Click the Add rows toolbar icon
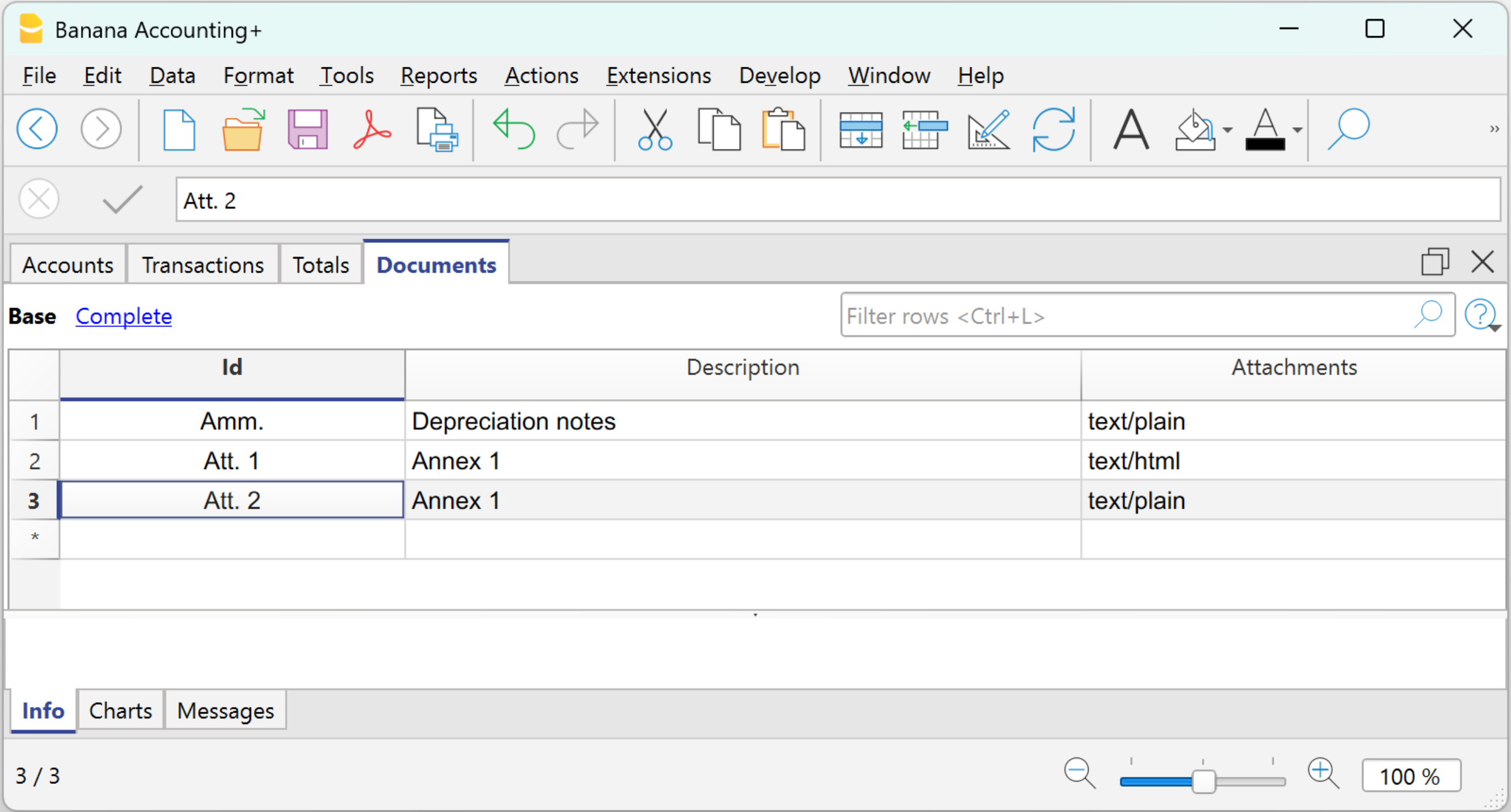This screenshot has width=1511, height=812. [860, 130]
